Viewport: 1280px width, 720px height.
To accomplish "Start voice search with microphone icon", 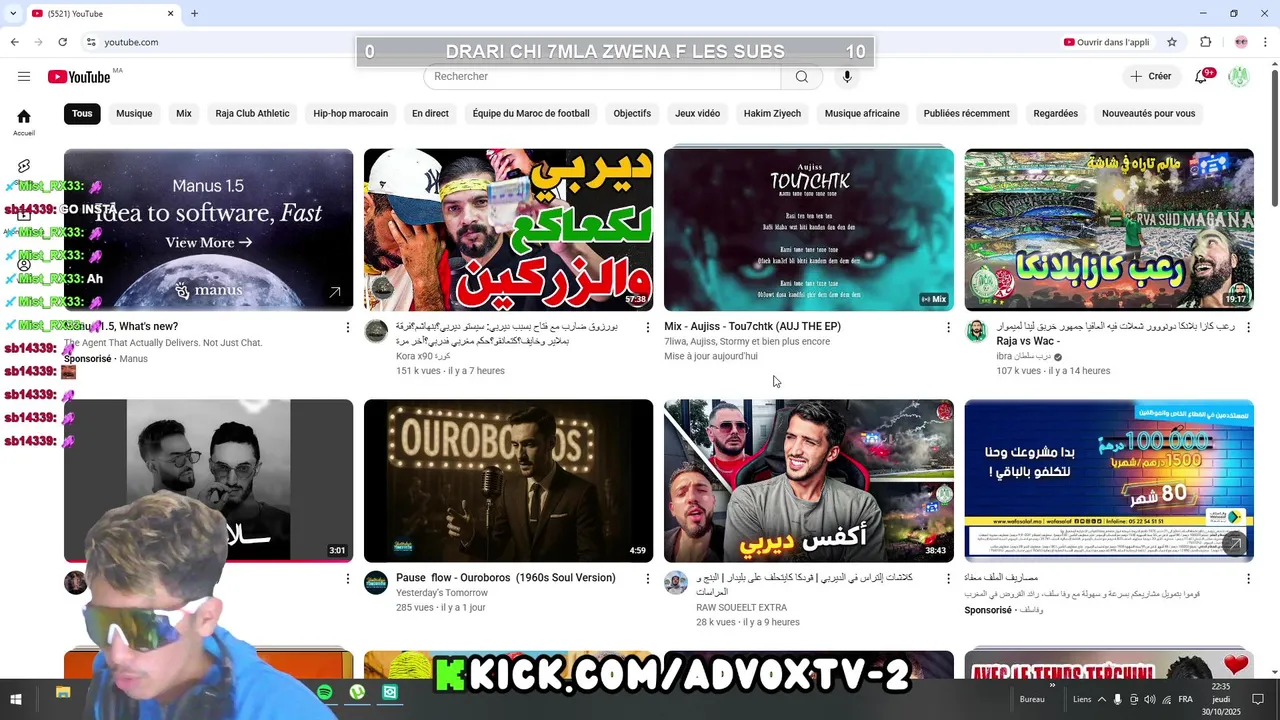I will [847, 77].
